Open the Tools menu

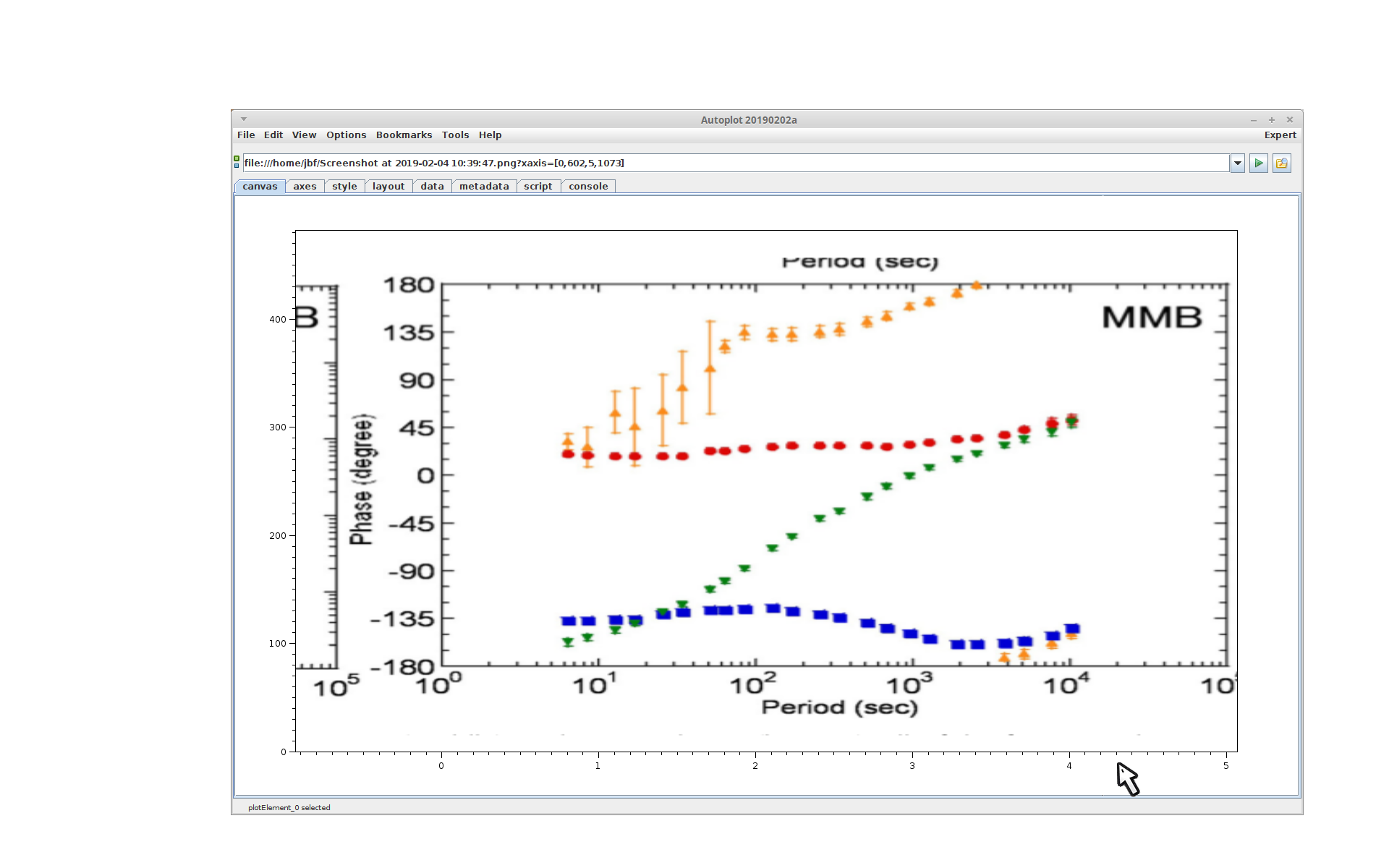(455, 135)
